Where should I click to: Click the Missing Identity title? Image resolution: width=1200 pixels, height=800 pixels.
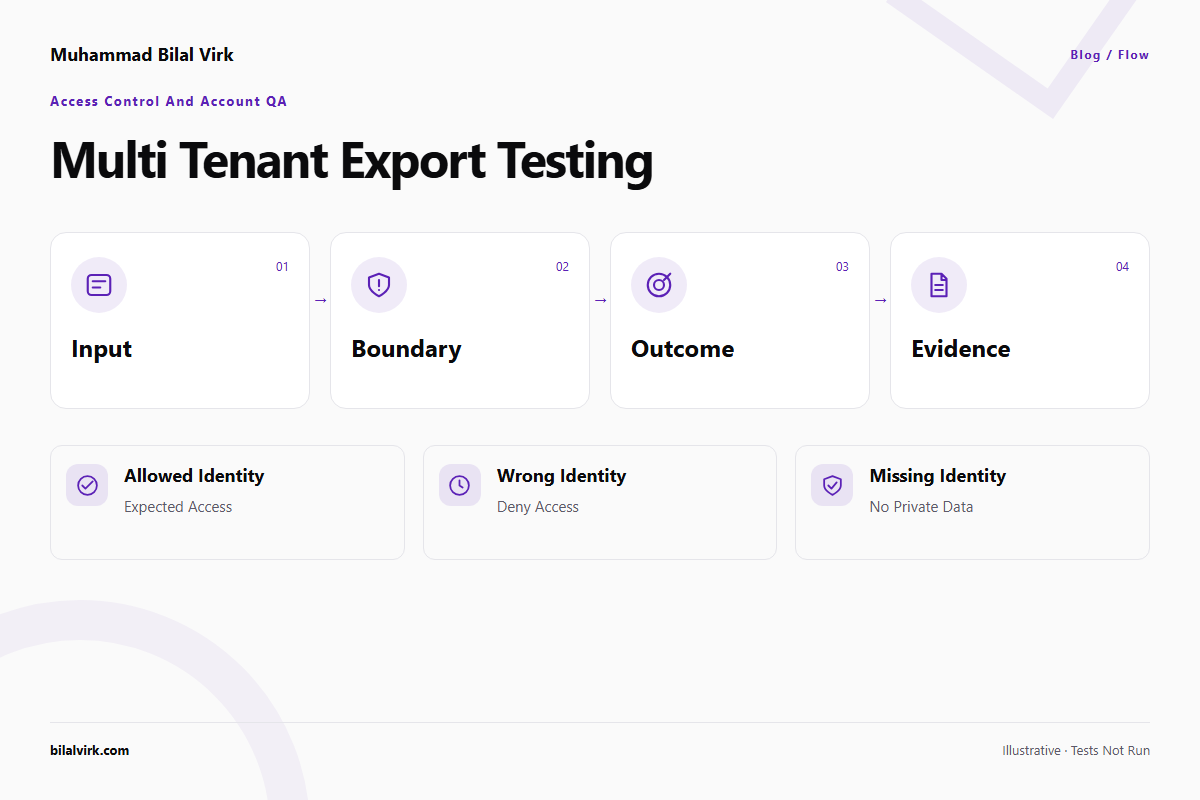(x=938, y=476)
